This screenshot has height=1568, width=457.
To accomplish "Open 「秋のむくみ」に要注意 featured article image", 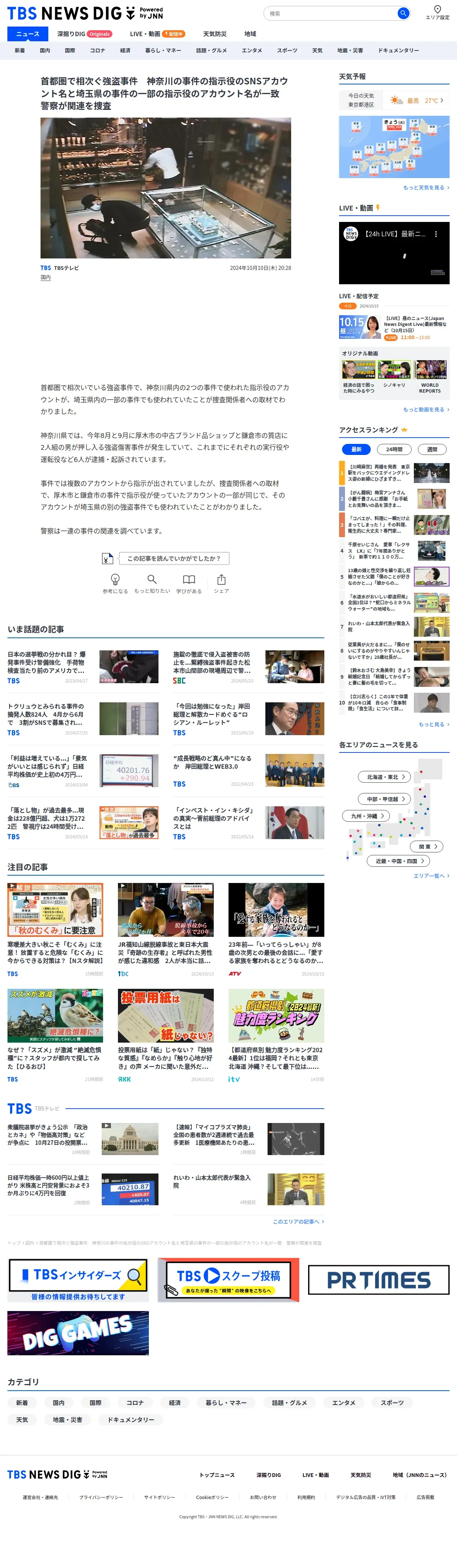I will [55, 910].
